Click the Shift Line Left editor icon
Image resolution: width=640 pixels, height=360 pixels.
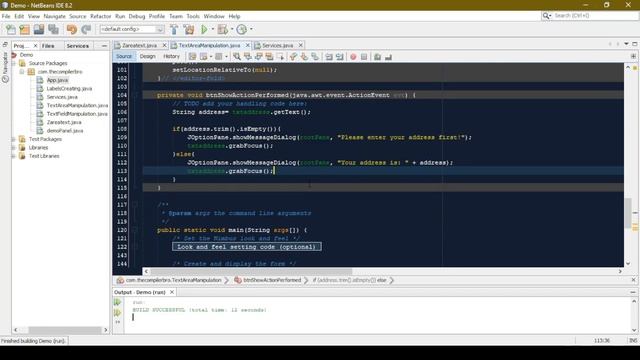coord(329,57)
